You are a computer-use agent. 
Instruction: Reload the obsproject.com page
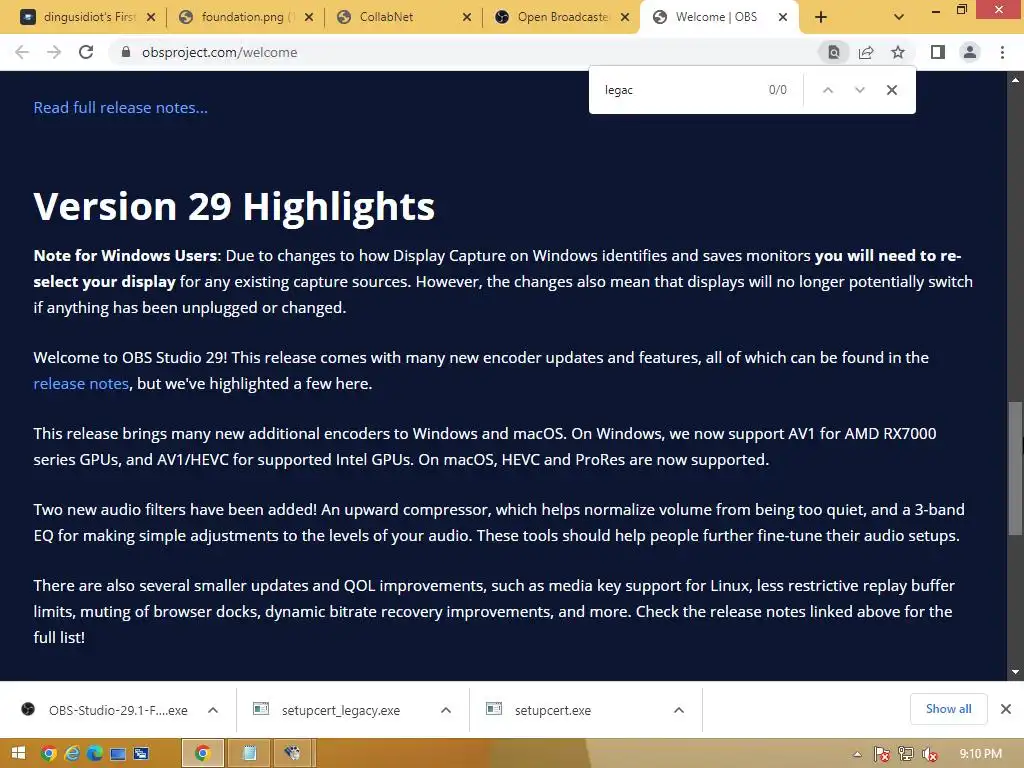(x=86, y=52)
